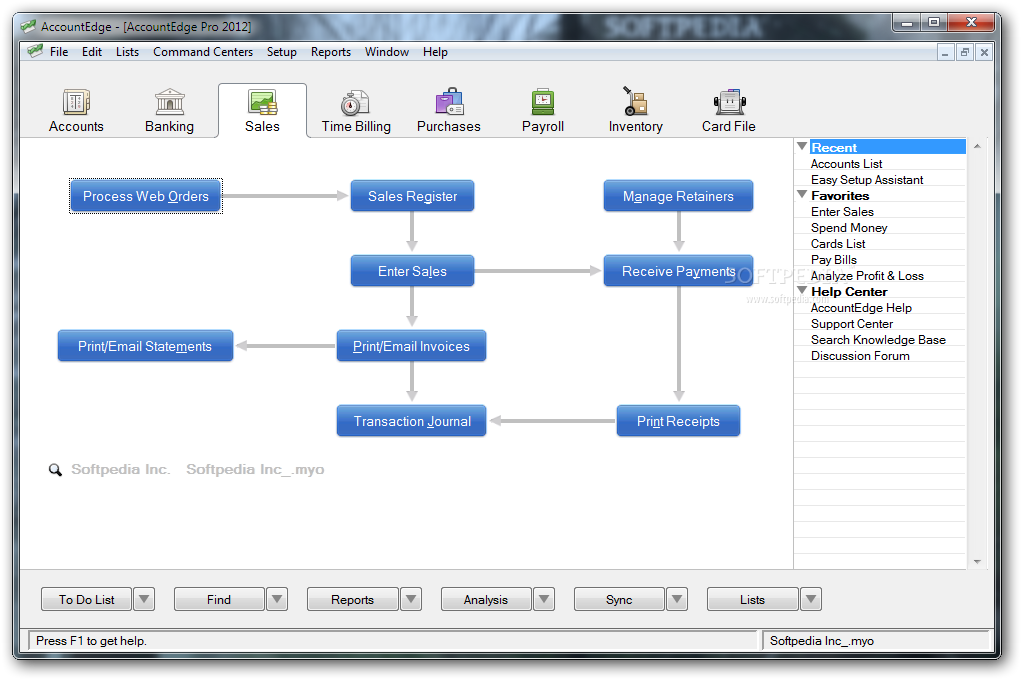Click the Enter Sales flowchart button
1022x680 pixels.
tap(412, 271)
